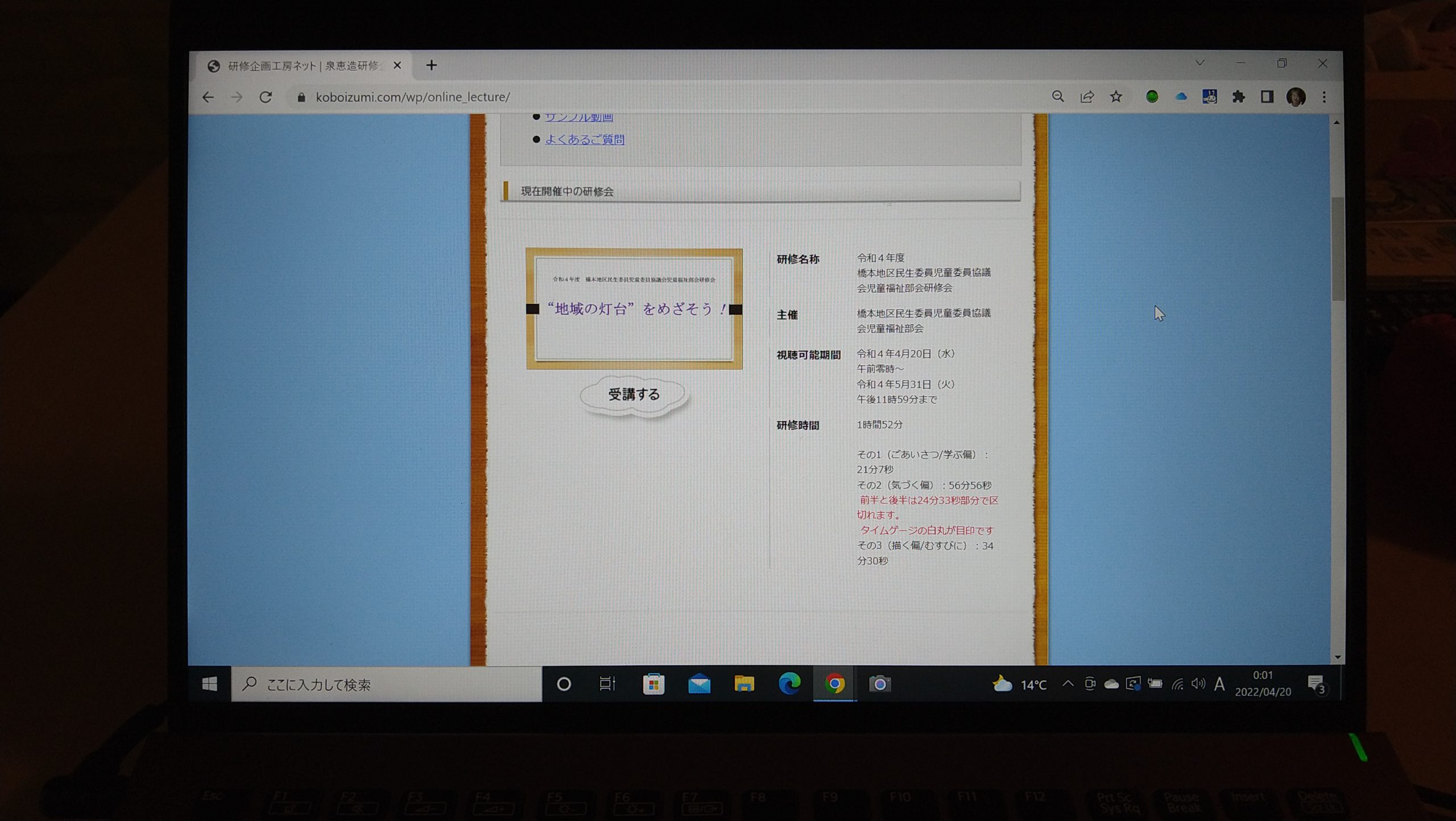
Task: Open the clock showing 0:01 2022/04/20
Action: pyautogui.click(x=1262, y=683)
